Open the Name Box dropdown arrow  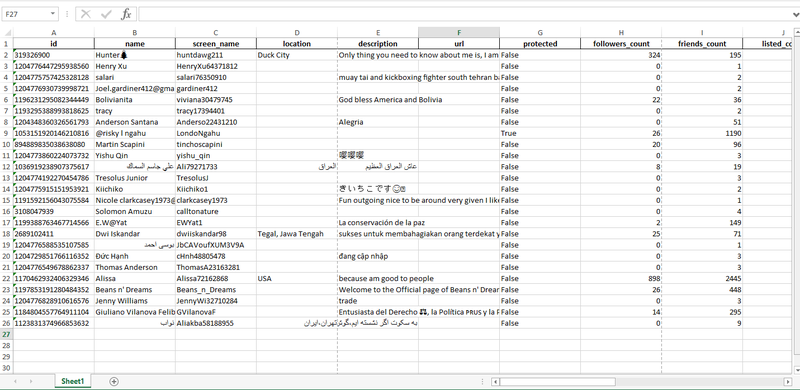coord(53,14)
